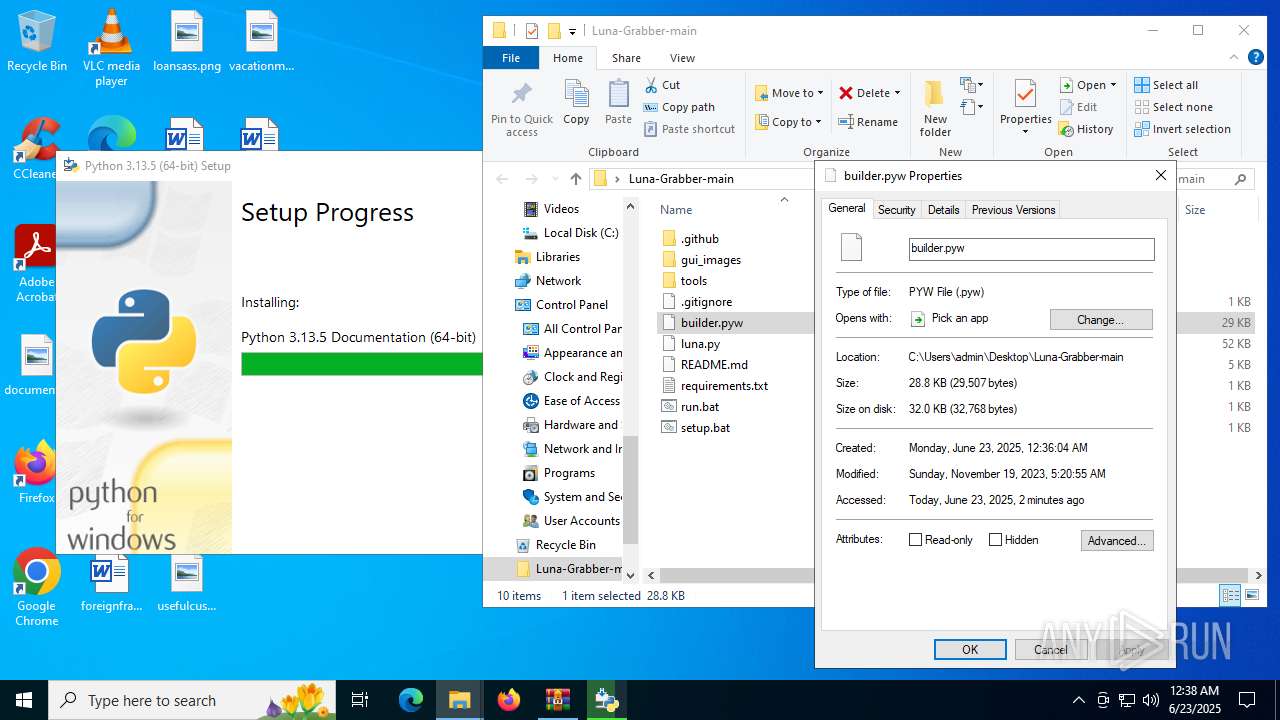Open the Recycle Bin desktop icon
Viewport: 1280px width, 720px height.
click(x=37, y=42)
